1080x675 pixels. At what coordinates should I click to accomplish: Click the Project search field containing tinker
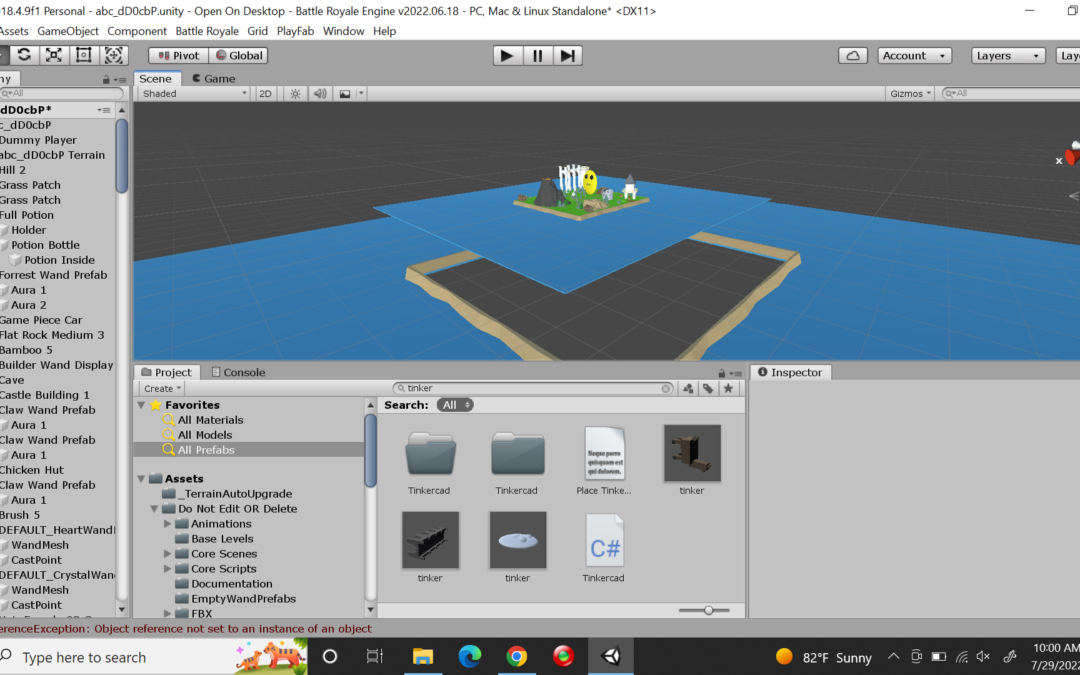click(x=532, y=388)
